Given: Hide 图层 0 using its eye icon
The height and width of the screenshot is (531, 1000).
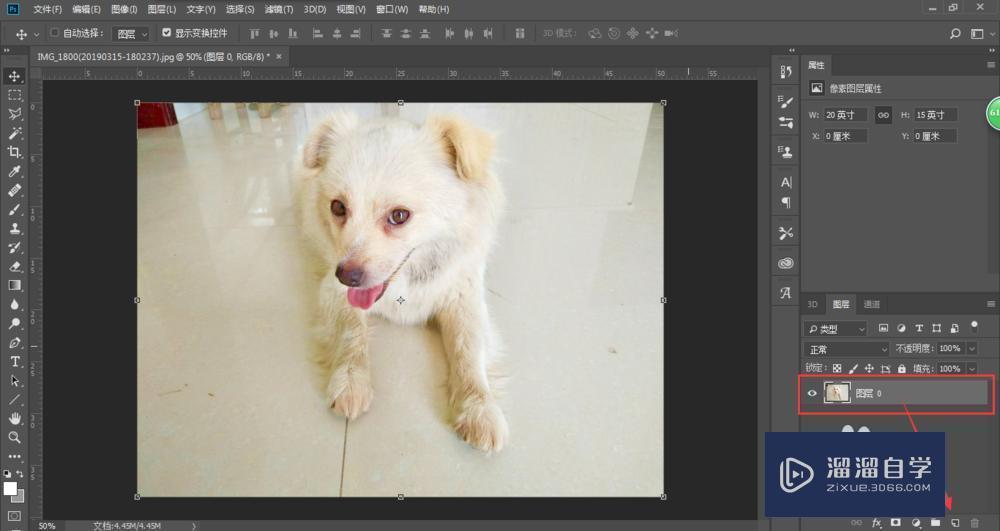Looking at the screenshot, I should 812,394.
